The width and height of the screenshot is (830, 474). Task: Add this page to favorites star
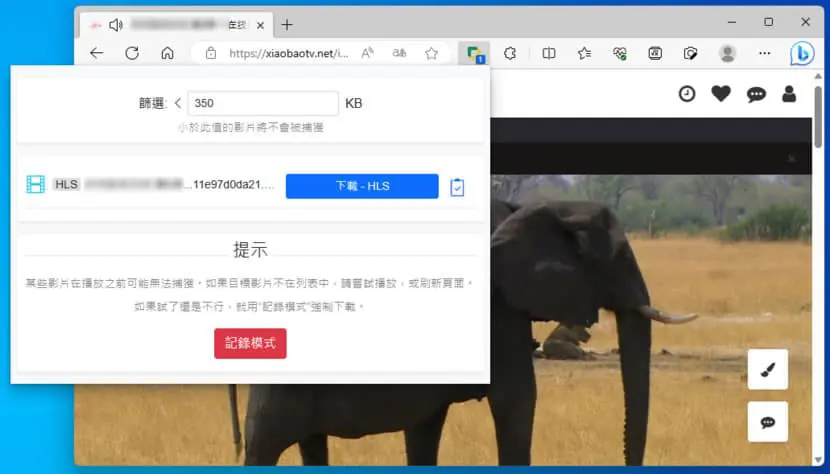coord(431,53)
